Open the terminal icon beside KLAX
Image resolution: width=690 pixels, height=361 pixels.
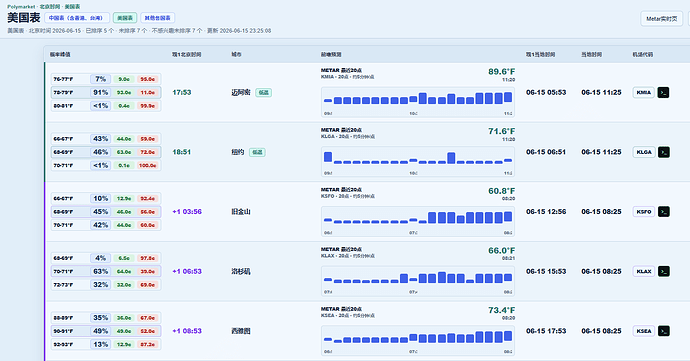point(663,271)
